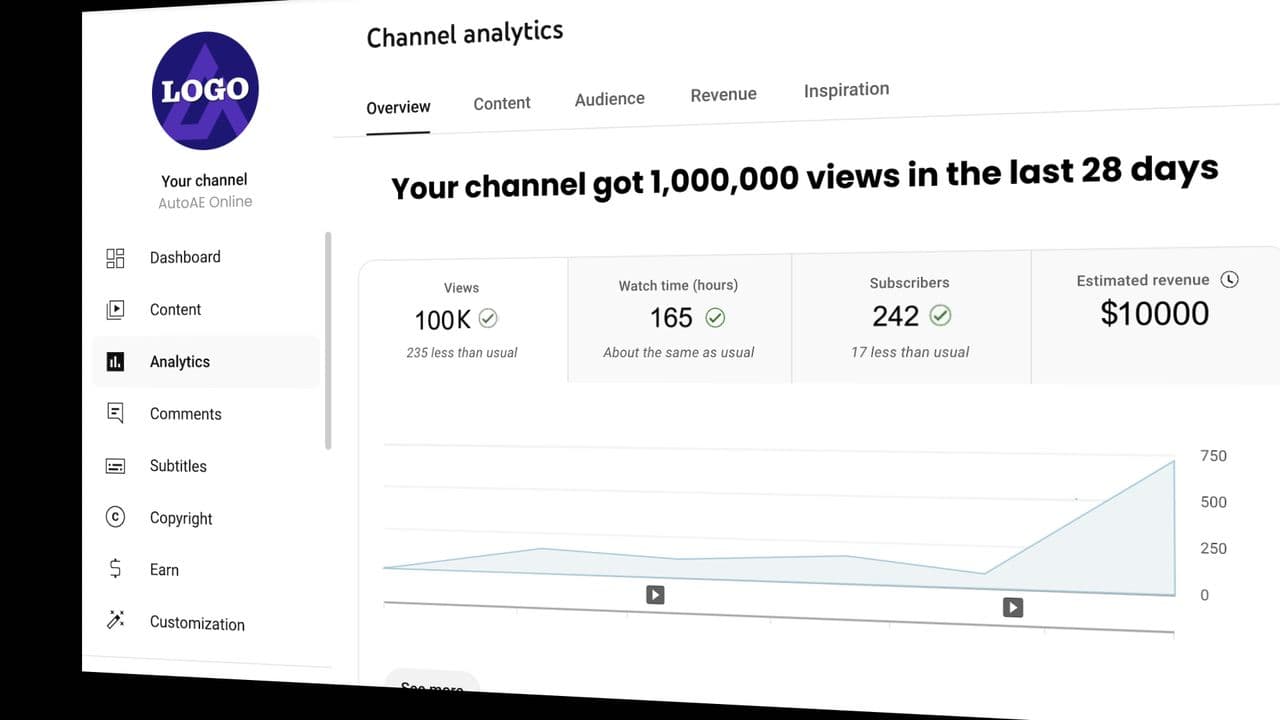This screenshot has width=1280, height=720.
Task: Click the $10000 revenue value
Action: click(1155, 313)
